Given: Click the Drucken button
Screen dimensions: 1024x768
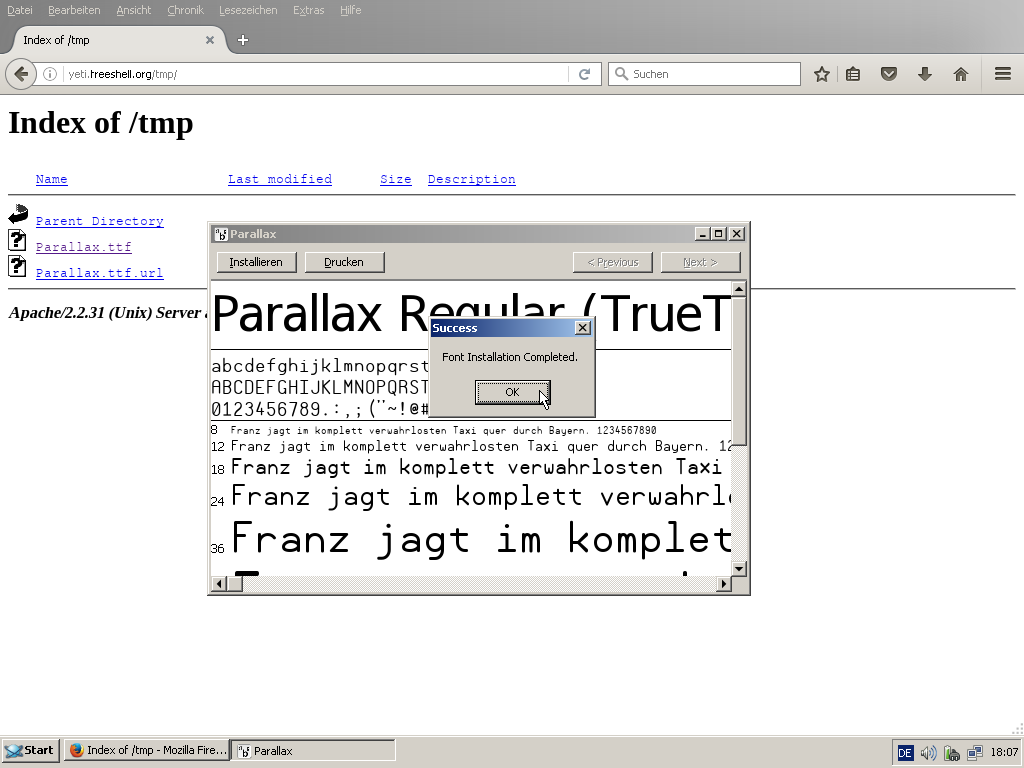Looking at the screenshot, I should (x=344, y=262).
